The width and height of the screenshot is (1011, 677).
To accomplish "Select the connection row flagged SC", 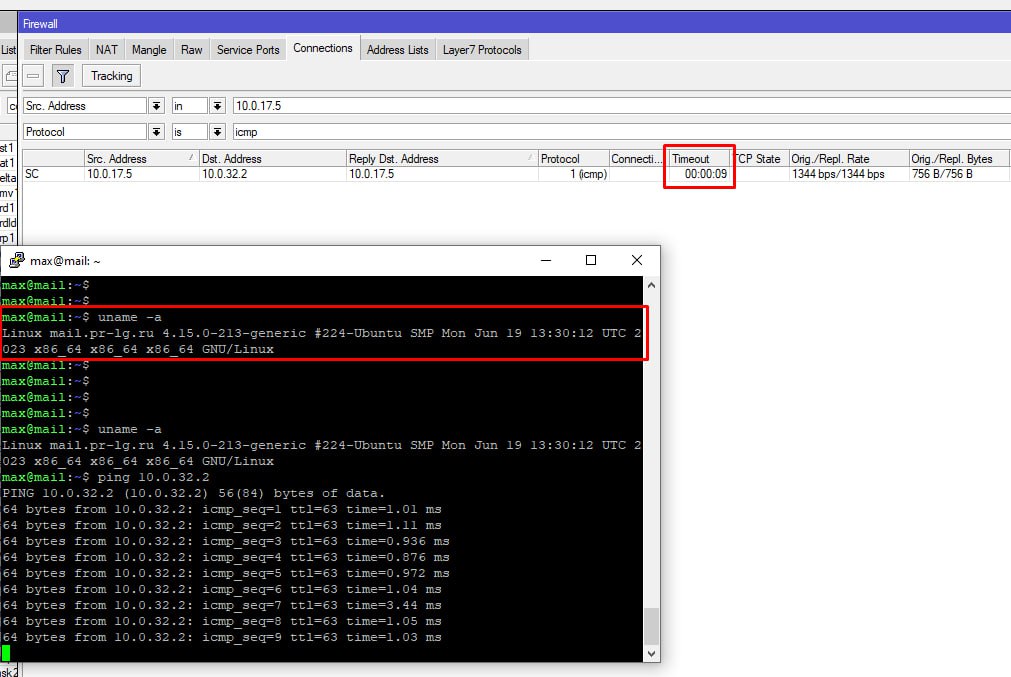I will pyautogui.click(x=516, y=174).
